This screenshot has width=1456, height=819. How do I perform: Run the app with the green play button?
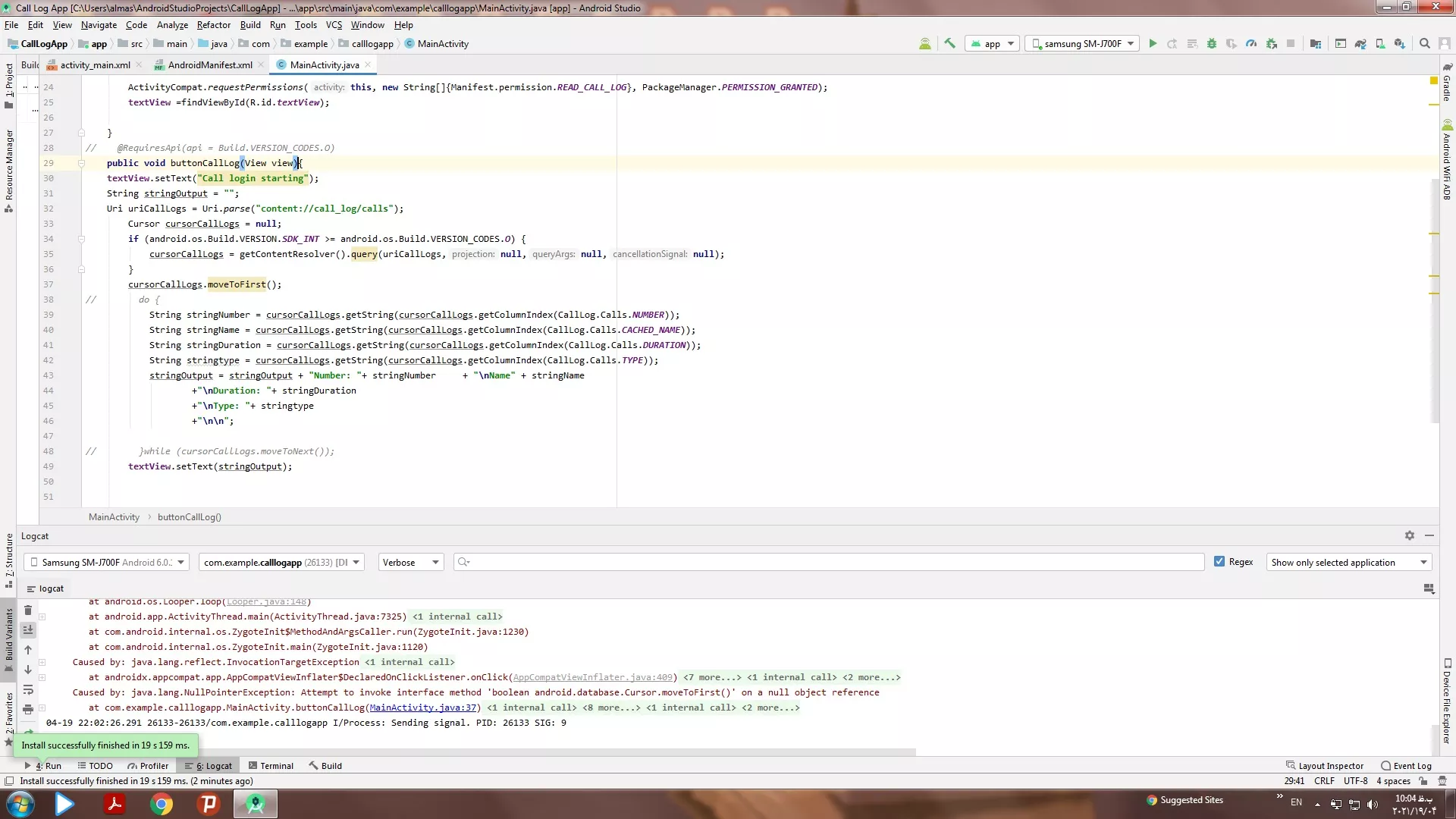click(x=1153, y=44)
